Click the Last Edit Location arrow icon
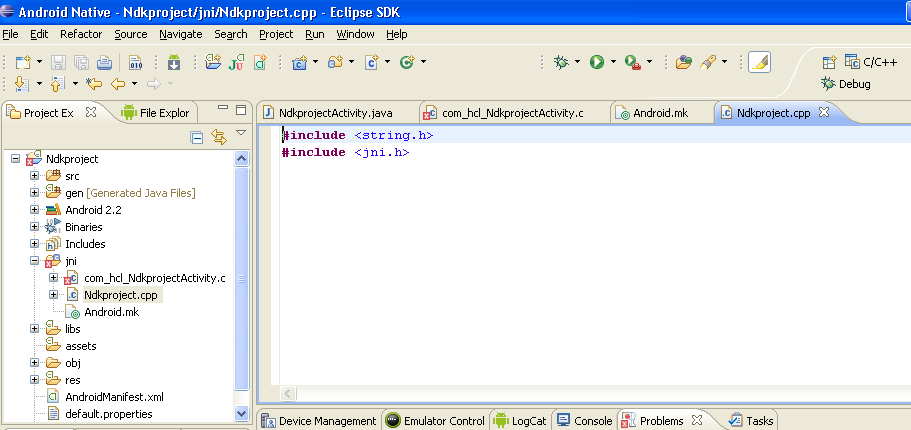 94,84
